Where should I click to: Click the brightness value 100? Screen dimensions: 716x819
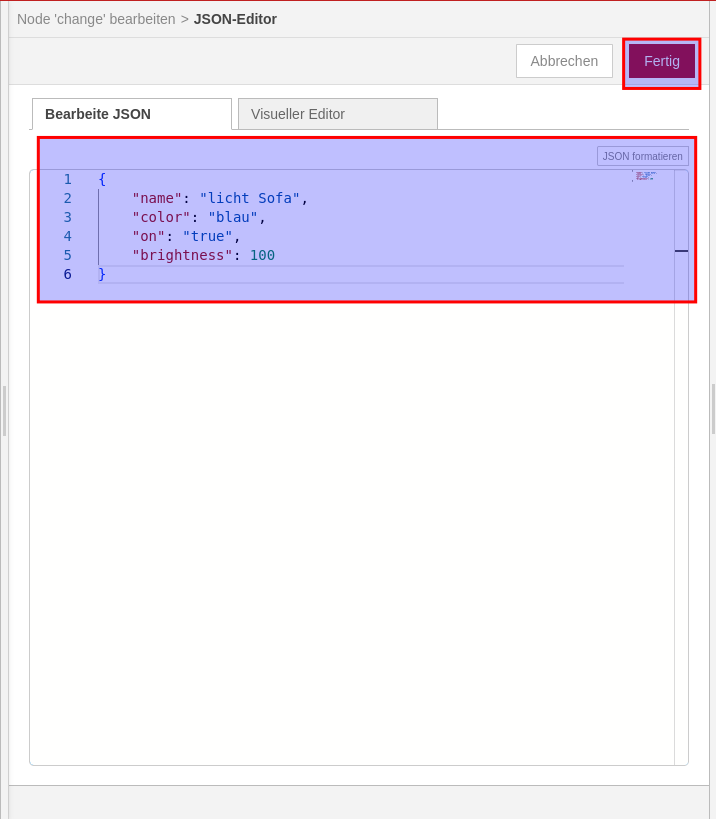point(262,255)
